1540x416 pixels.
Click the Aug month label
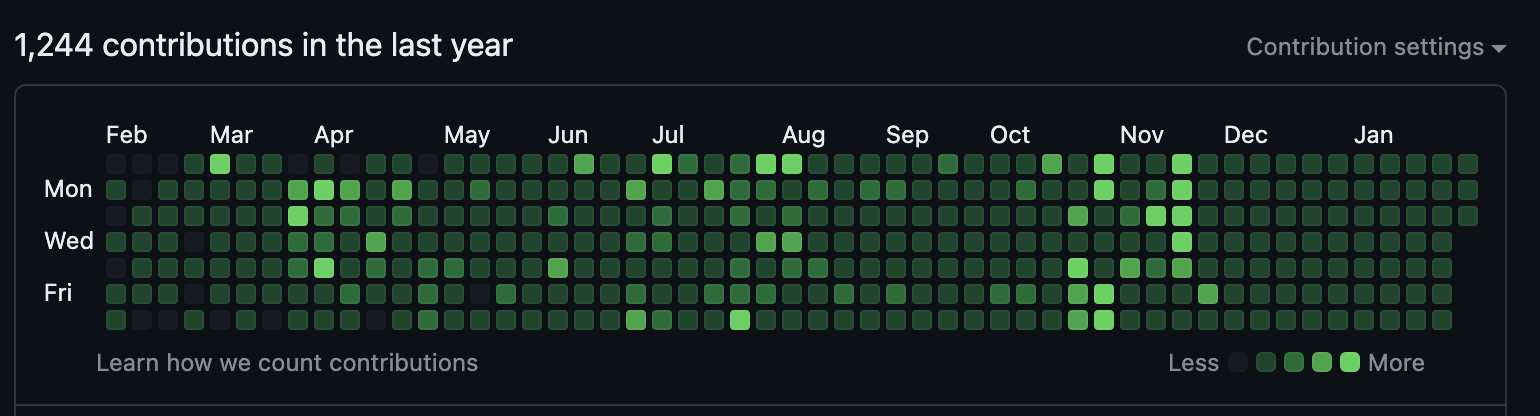(x=803, y=135)
